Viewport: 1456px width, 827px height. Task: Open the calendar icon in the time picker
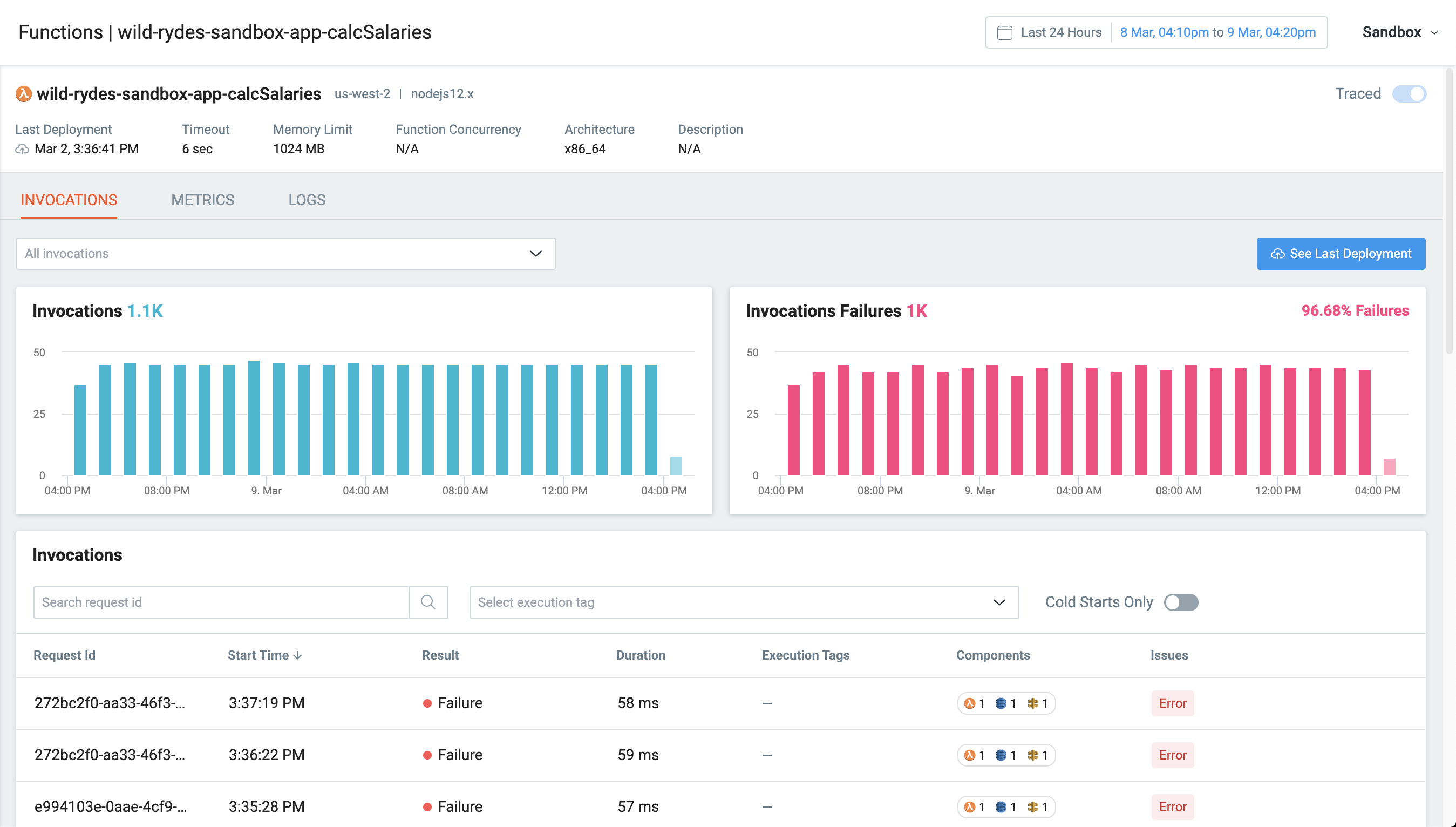point(1005,32)
